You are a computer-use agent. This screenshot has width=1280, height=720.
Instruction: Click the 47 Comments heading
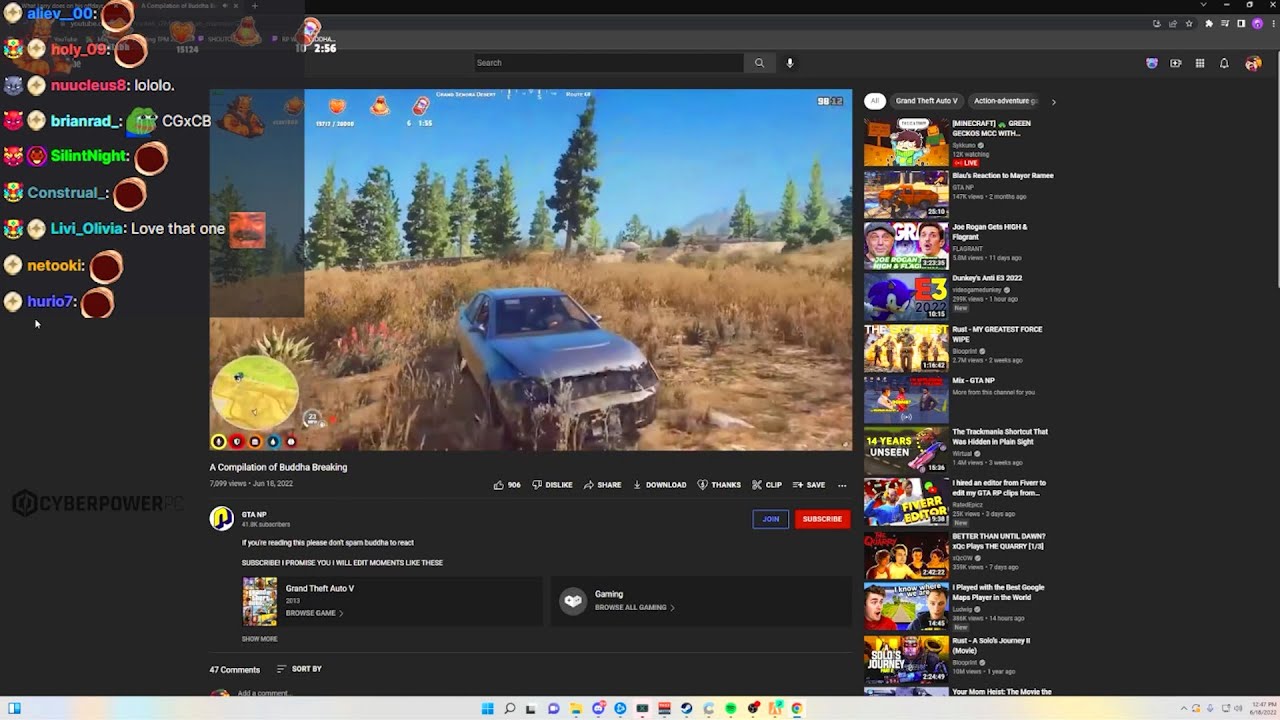click(234, 670)
